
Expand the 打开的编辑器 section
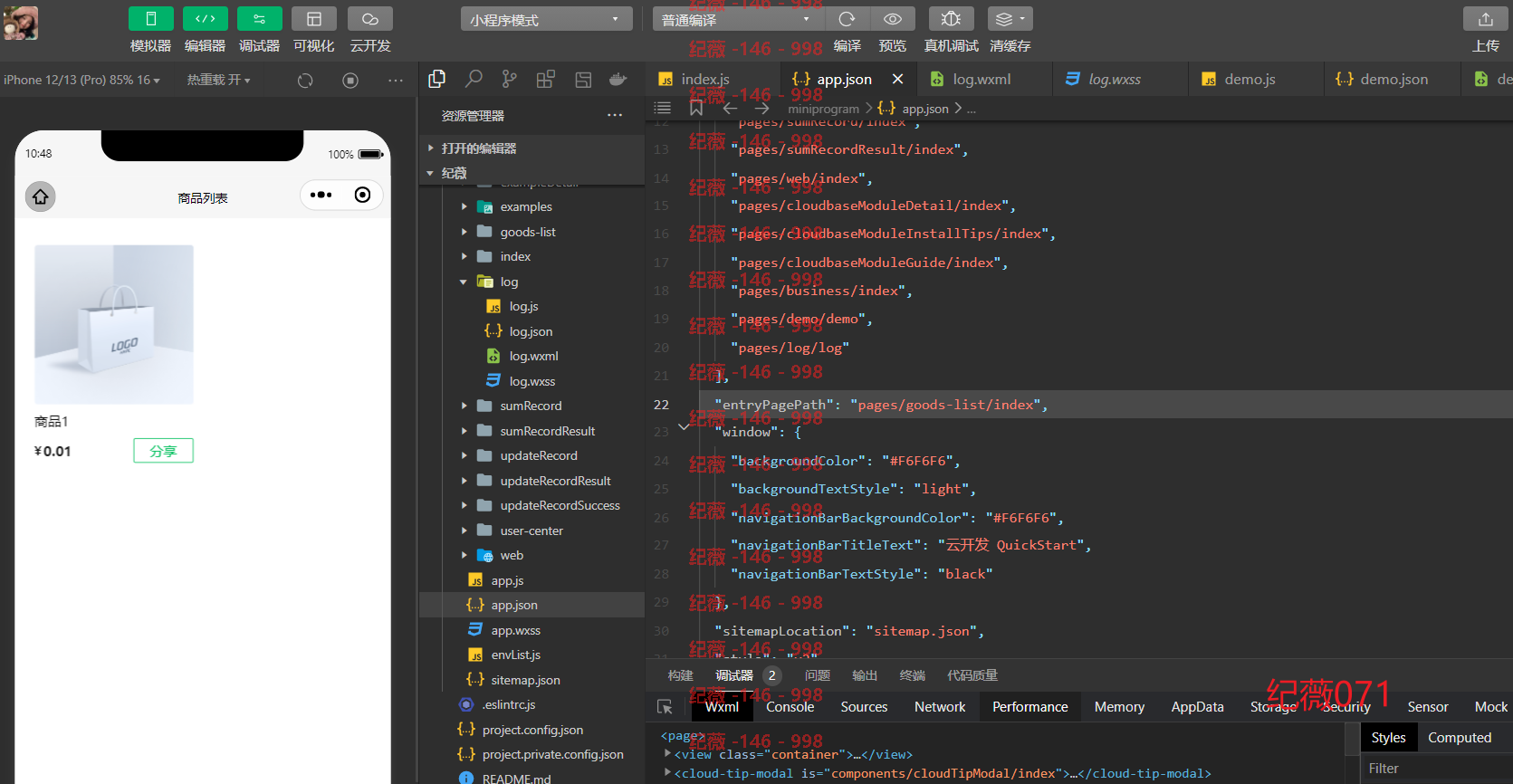click(531, 148)
